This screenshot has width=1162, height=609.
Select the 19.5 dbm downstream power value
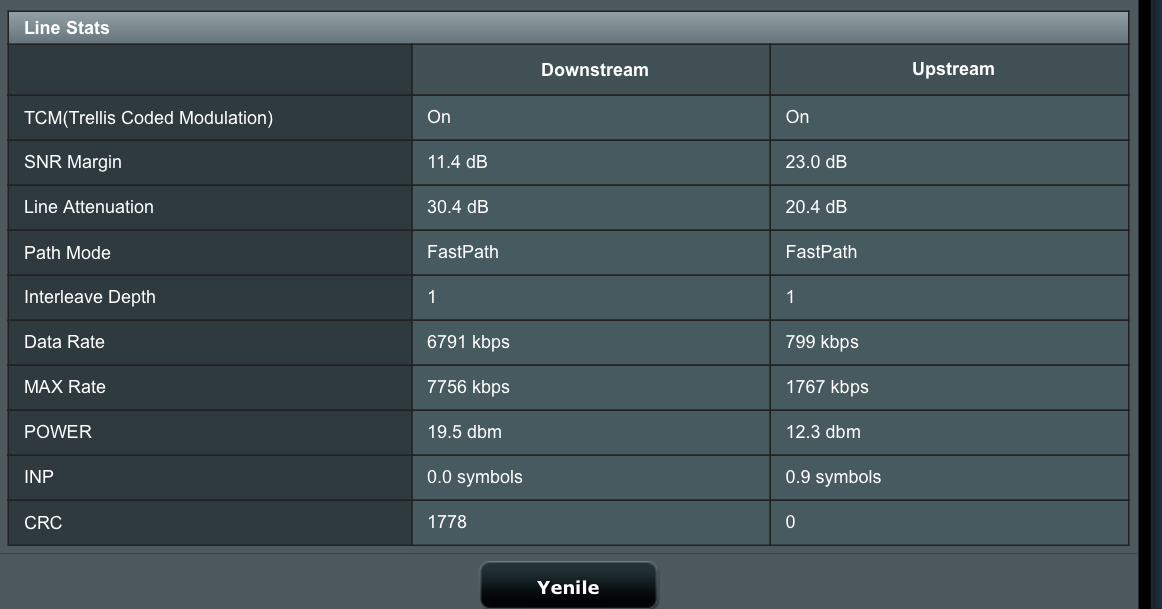coord(464,432)
